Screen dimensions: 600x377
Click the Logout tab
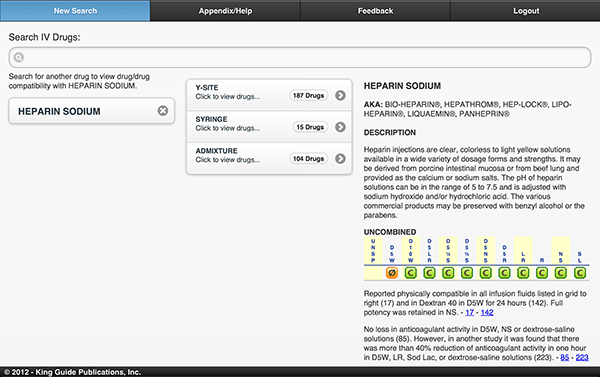point(525,11)
